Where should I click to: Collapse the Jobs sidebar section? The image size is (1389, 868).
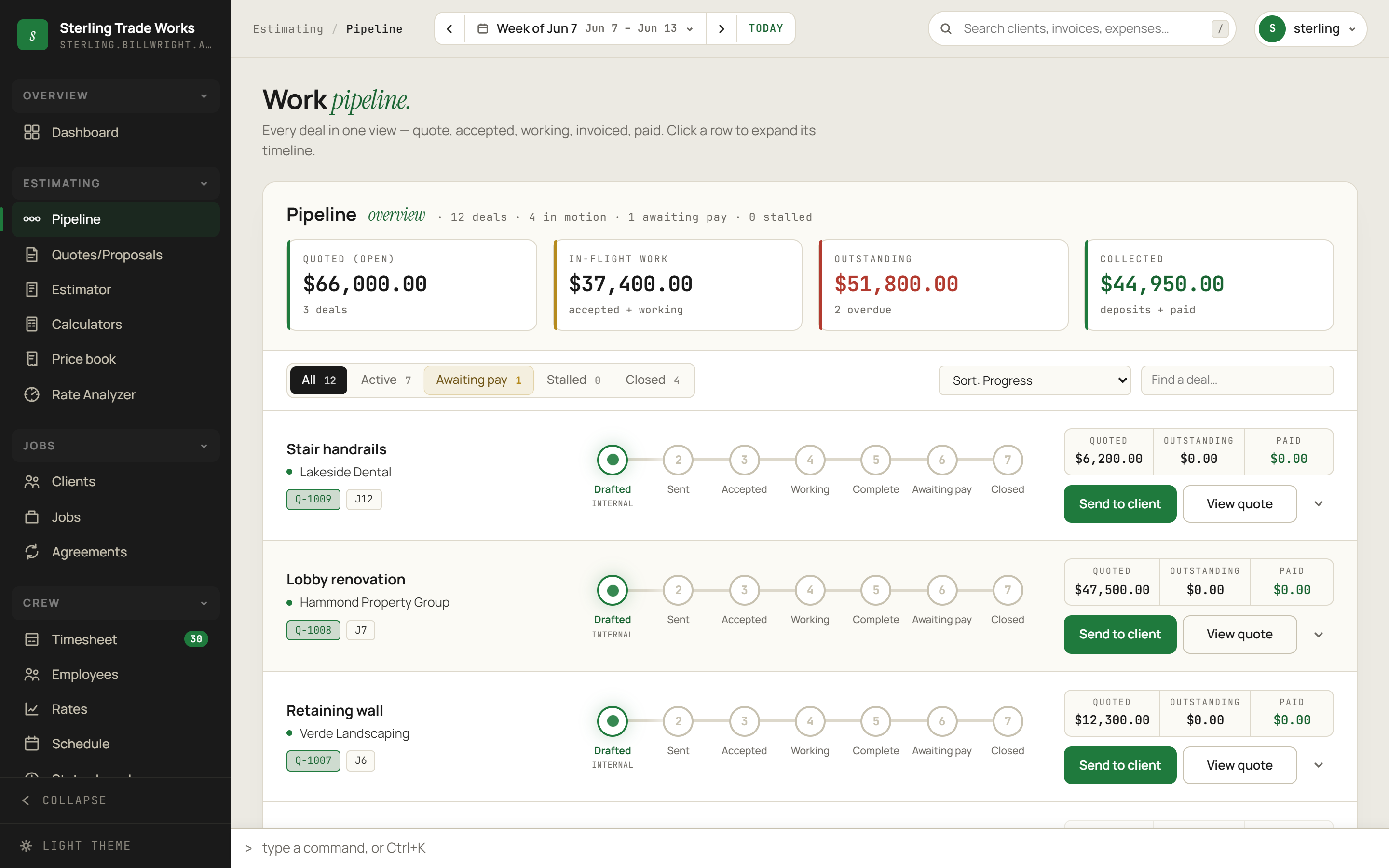pos(115,446)
